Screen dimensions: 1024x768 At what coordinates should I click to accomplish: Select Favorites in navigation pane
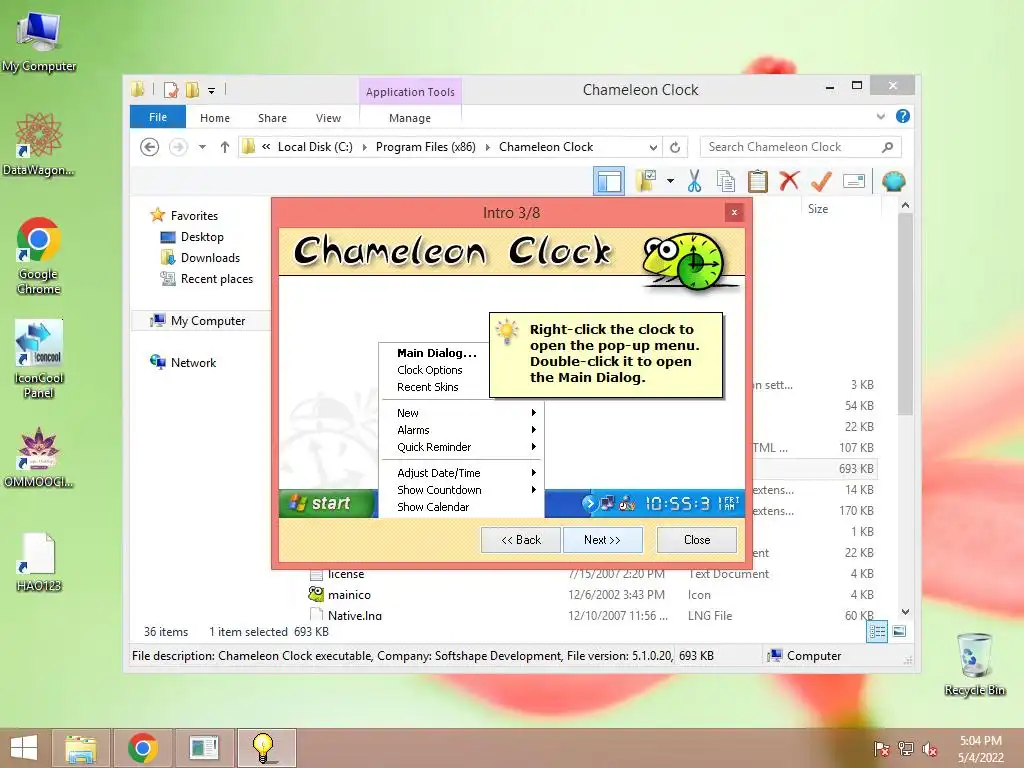click(194, 216)
